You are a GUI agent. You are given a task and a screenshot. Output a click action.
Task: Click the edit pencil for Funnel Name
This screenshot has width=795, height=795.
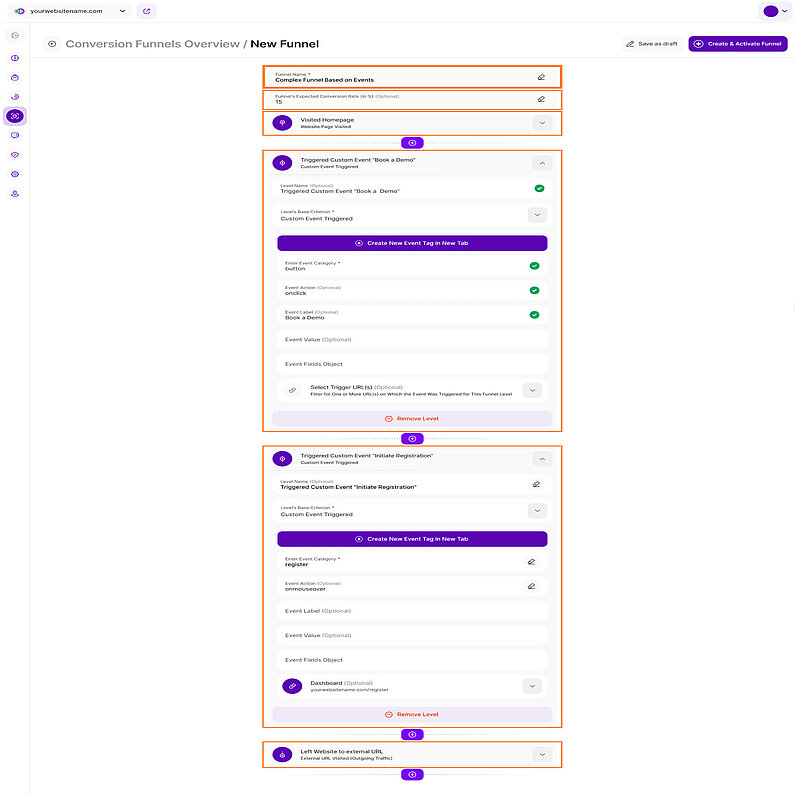click(x=541, y=76)
